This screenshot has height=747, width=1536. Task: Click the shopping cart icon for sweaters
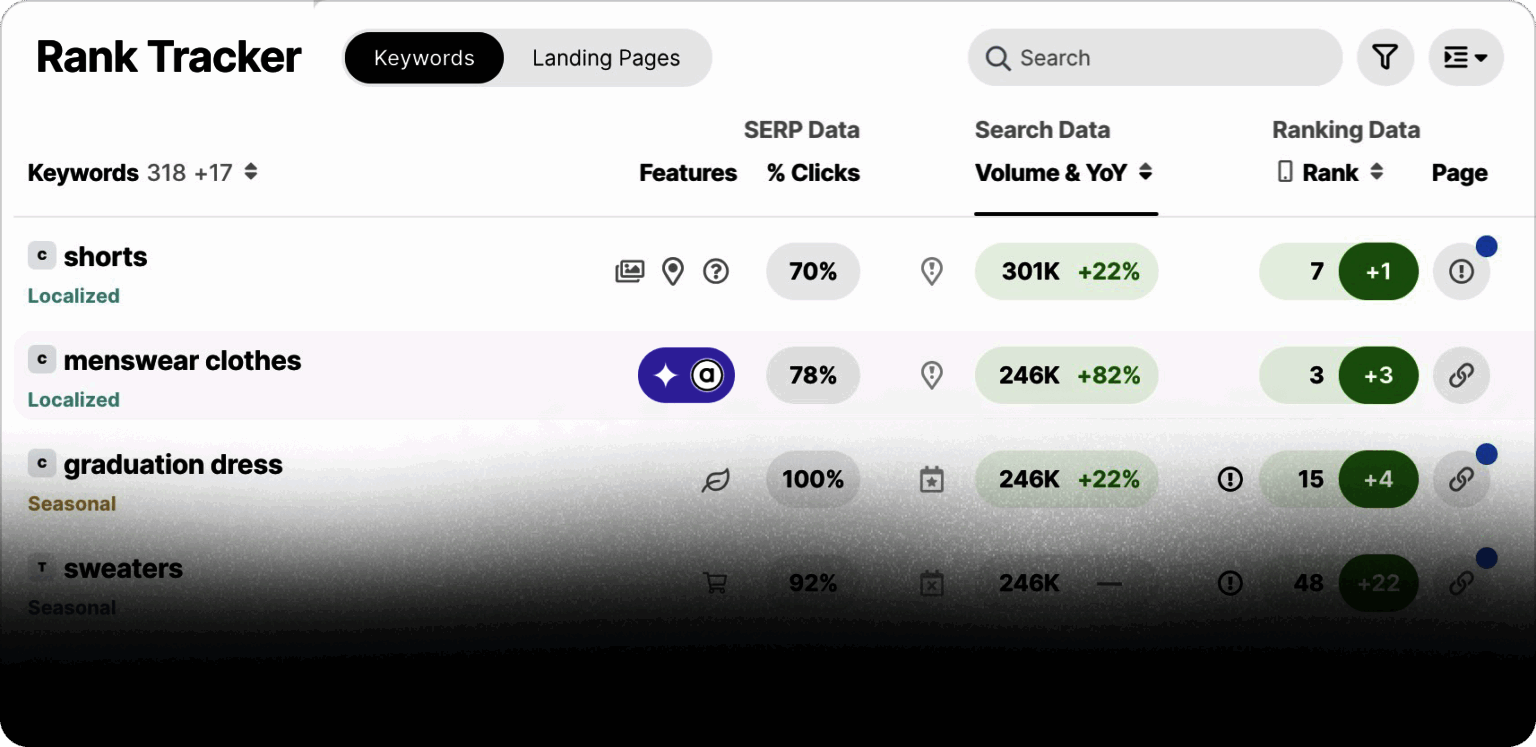715,583
